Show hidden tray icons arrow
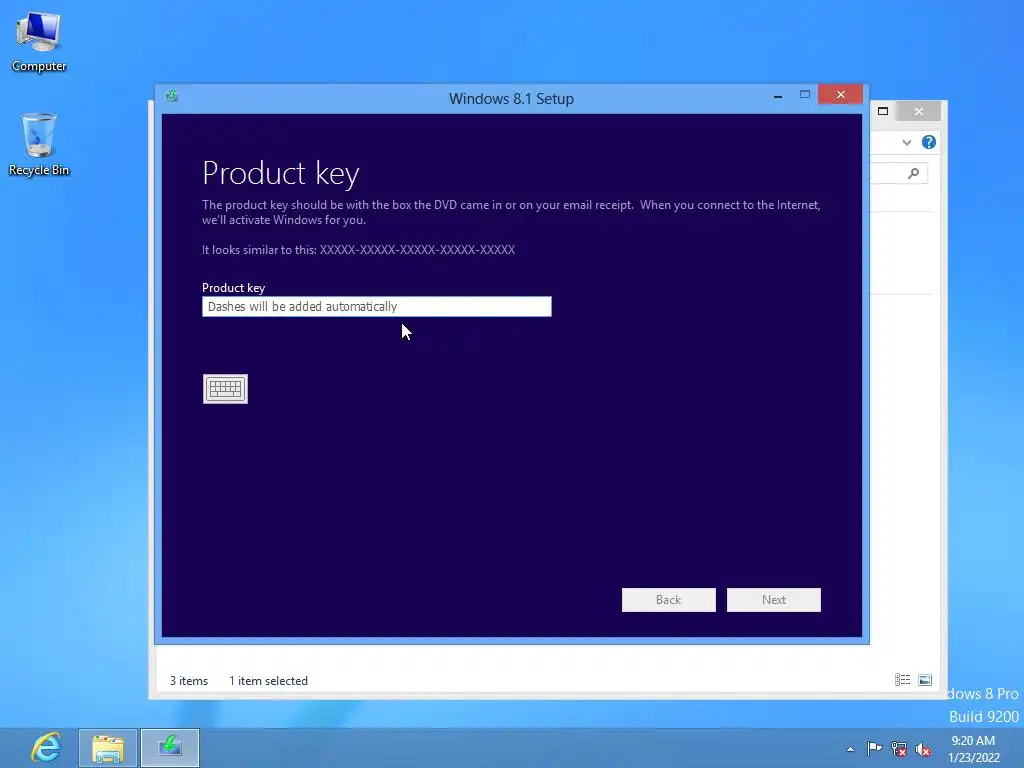The width and height of the screenshot is (1024, 768). (x=850, y=749)
